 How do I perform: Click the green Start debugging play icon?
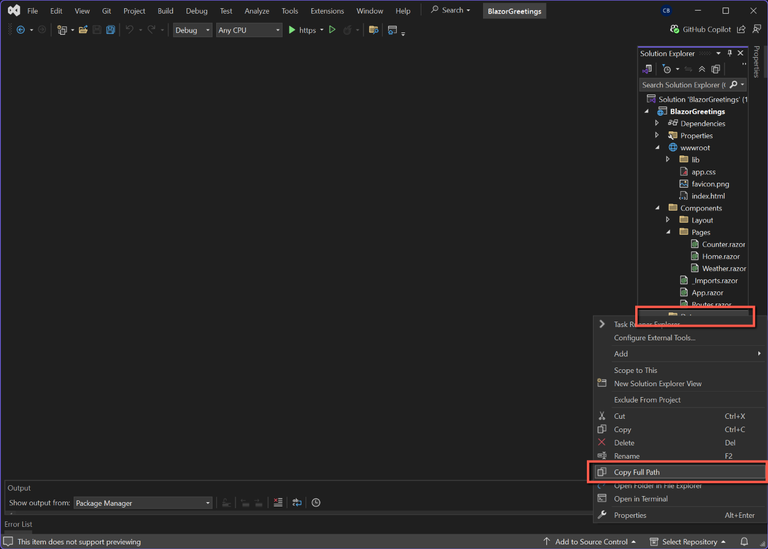tap(292, 30)
